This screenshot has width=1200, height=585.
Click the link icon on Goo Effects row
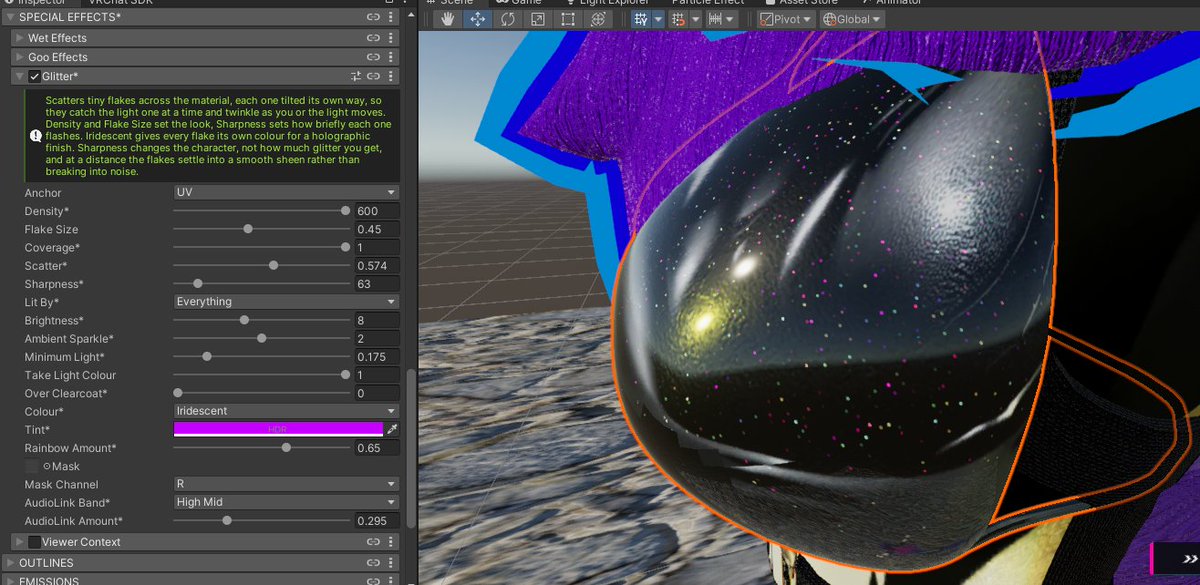point(373,57)
